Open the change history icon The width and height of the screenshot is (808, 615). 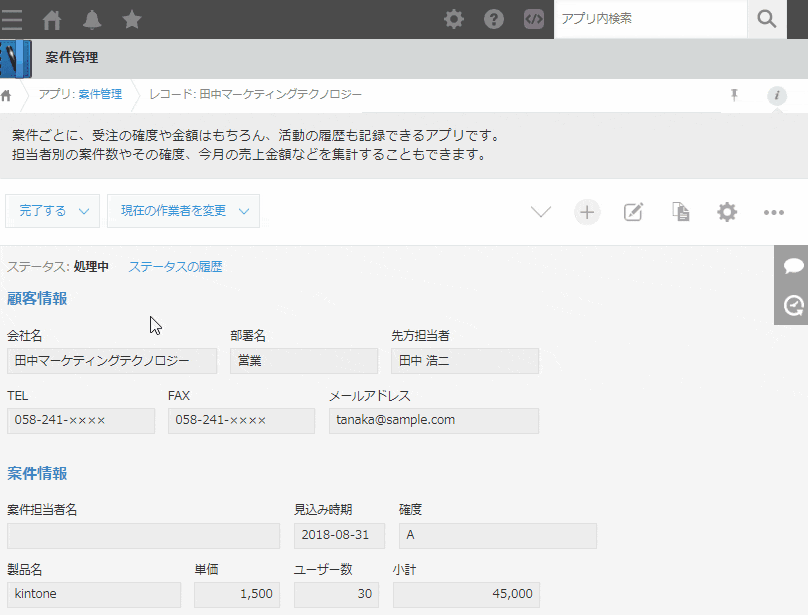coord(793,305)
